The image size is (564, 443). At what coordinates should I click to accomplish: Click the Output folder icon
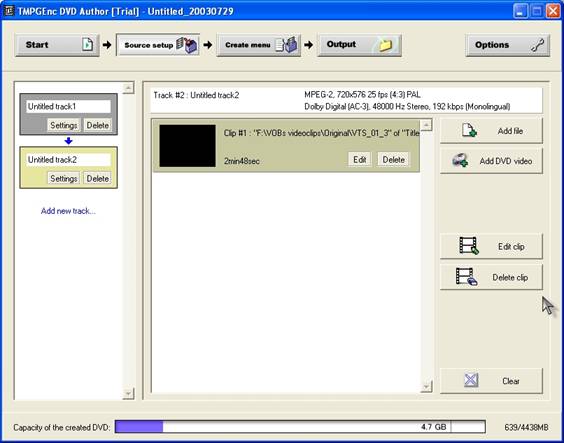(x=385, y=45)
